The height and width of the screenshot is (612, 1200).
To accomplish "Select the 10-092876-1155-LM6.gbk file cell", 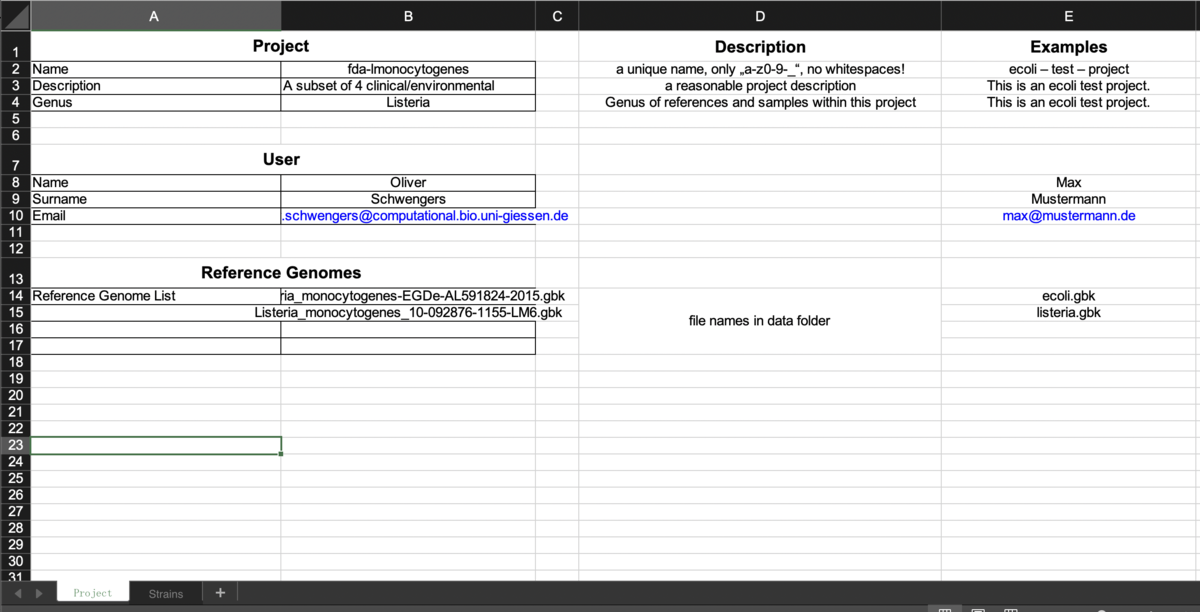I will click(408, 312).
